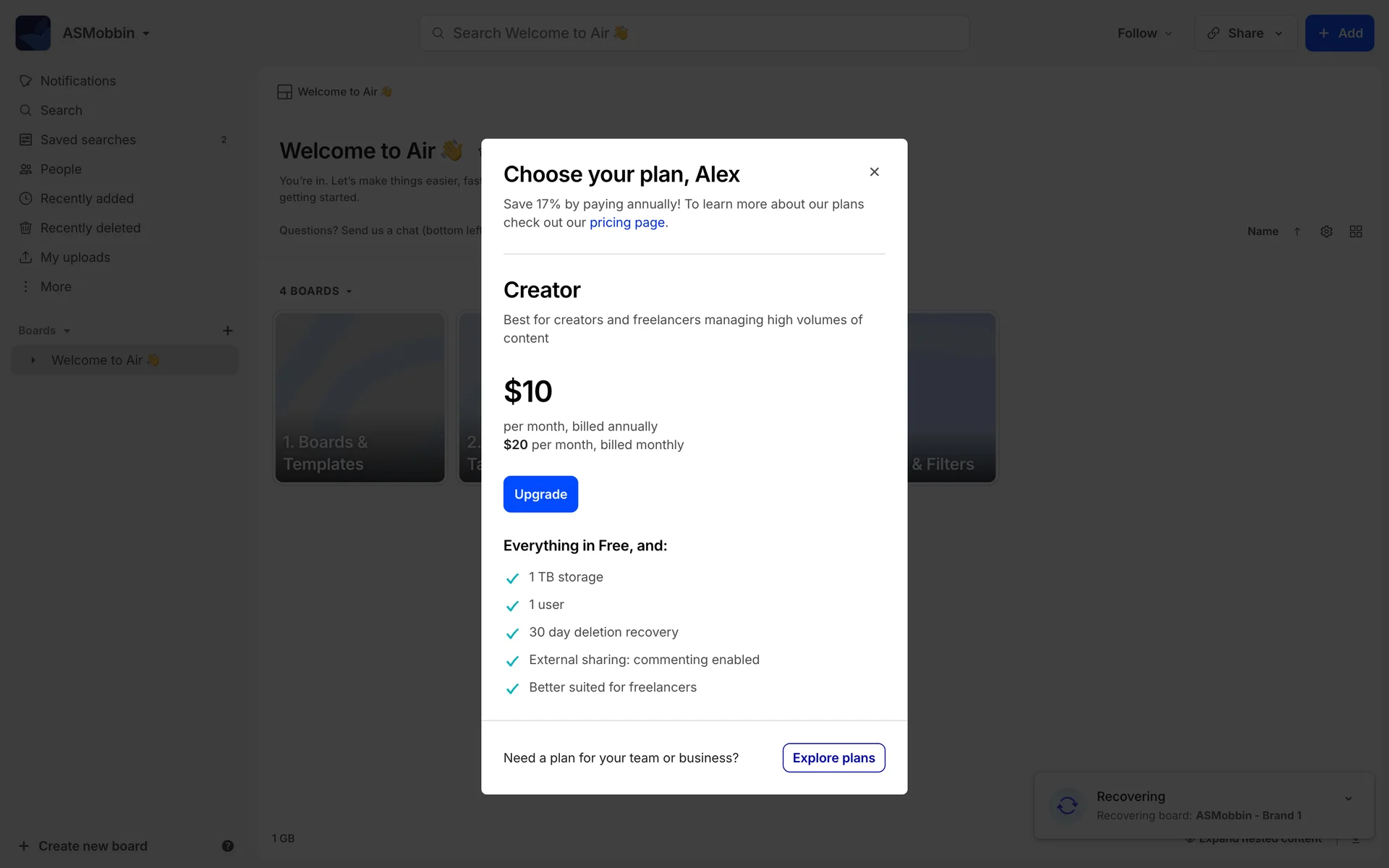1389x868 pixels.
Task: Click the Upgrade button
Action: (540, 494)
